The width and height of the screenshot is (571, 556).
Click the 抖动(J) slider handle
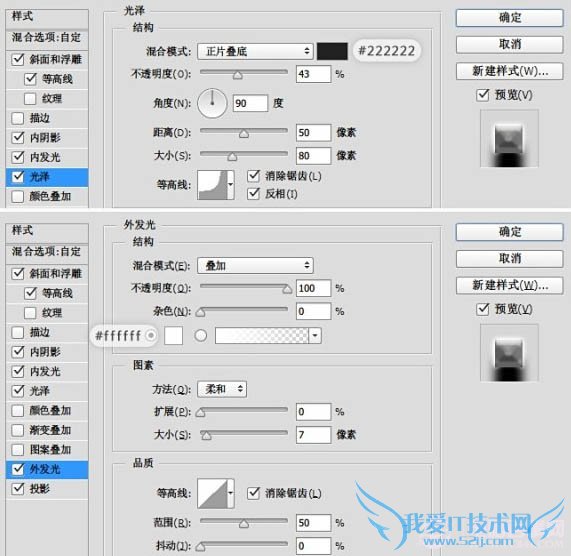point(201,547)
